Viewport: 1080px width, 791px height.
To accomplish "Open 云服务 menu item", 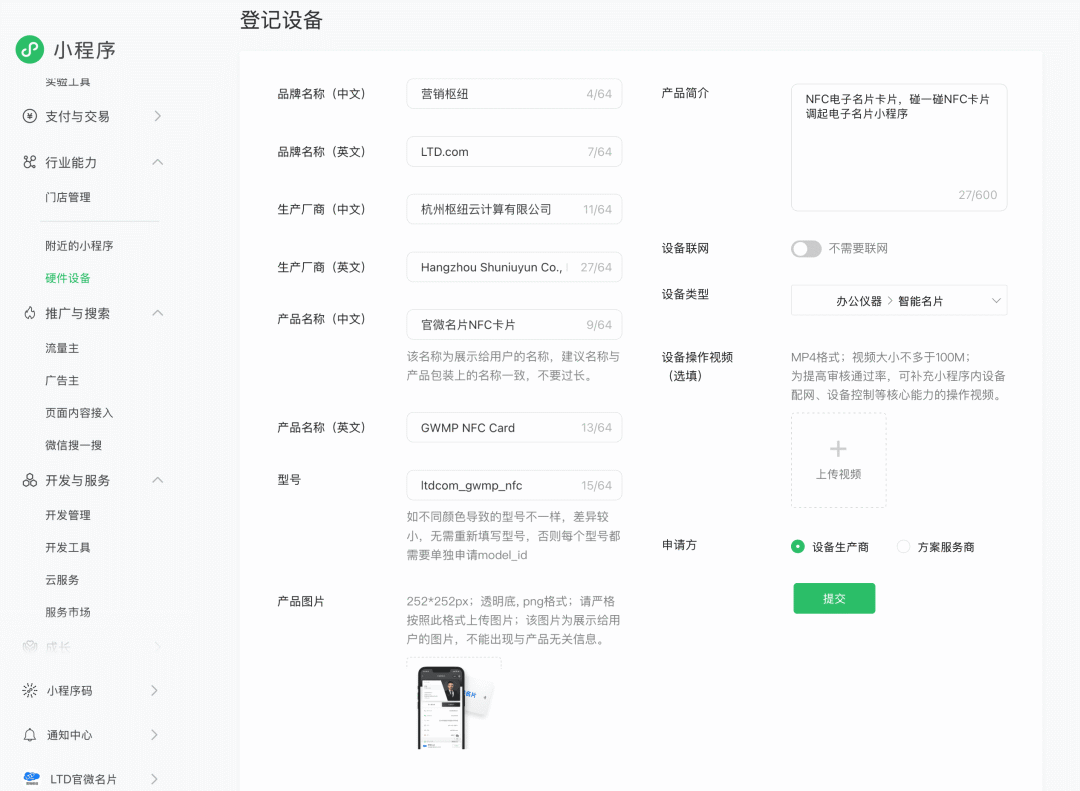I will [x=62, y=579].
